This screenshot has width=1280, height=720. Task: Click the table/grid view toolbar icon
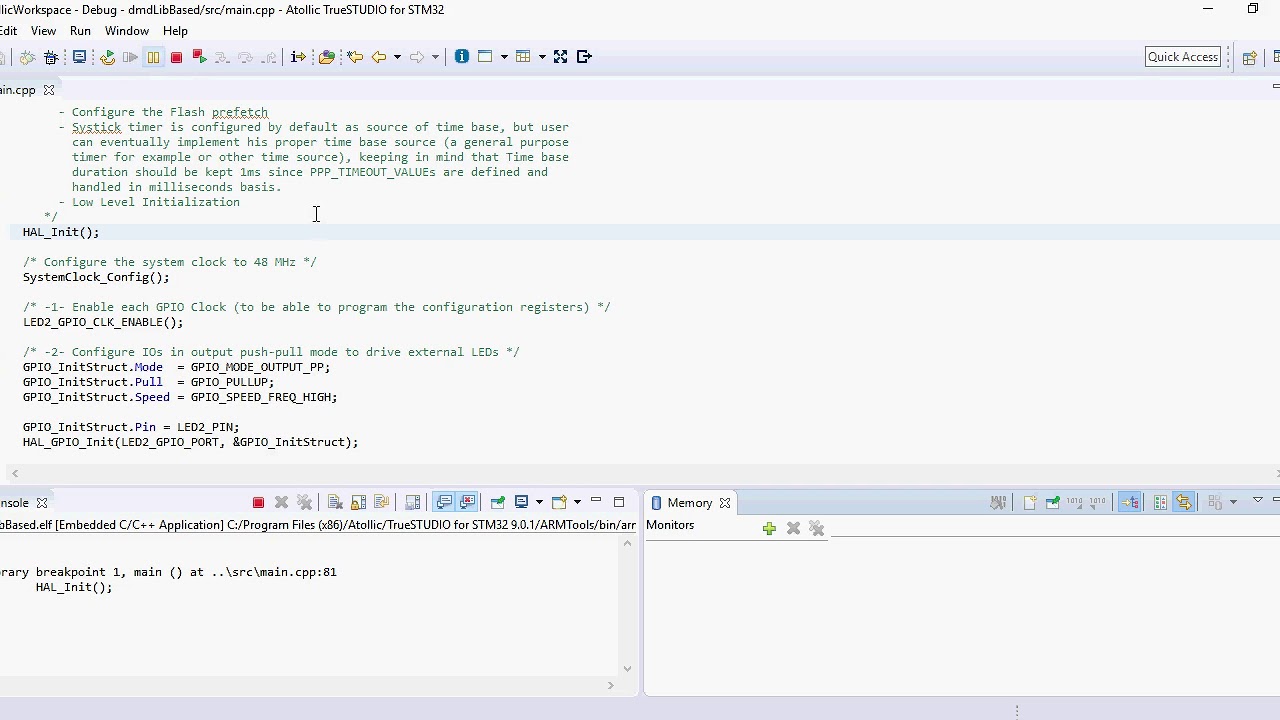tap(523, 57)
